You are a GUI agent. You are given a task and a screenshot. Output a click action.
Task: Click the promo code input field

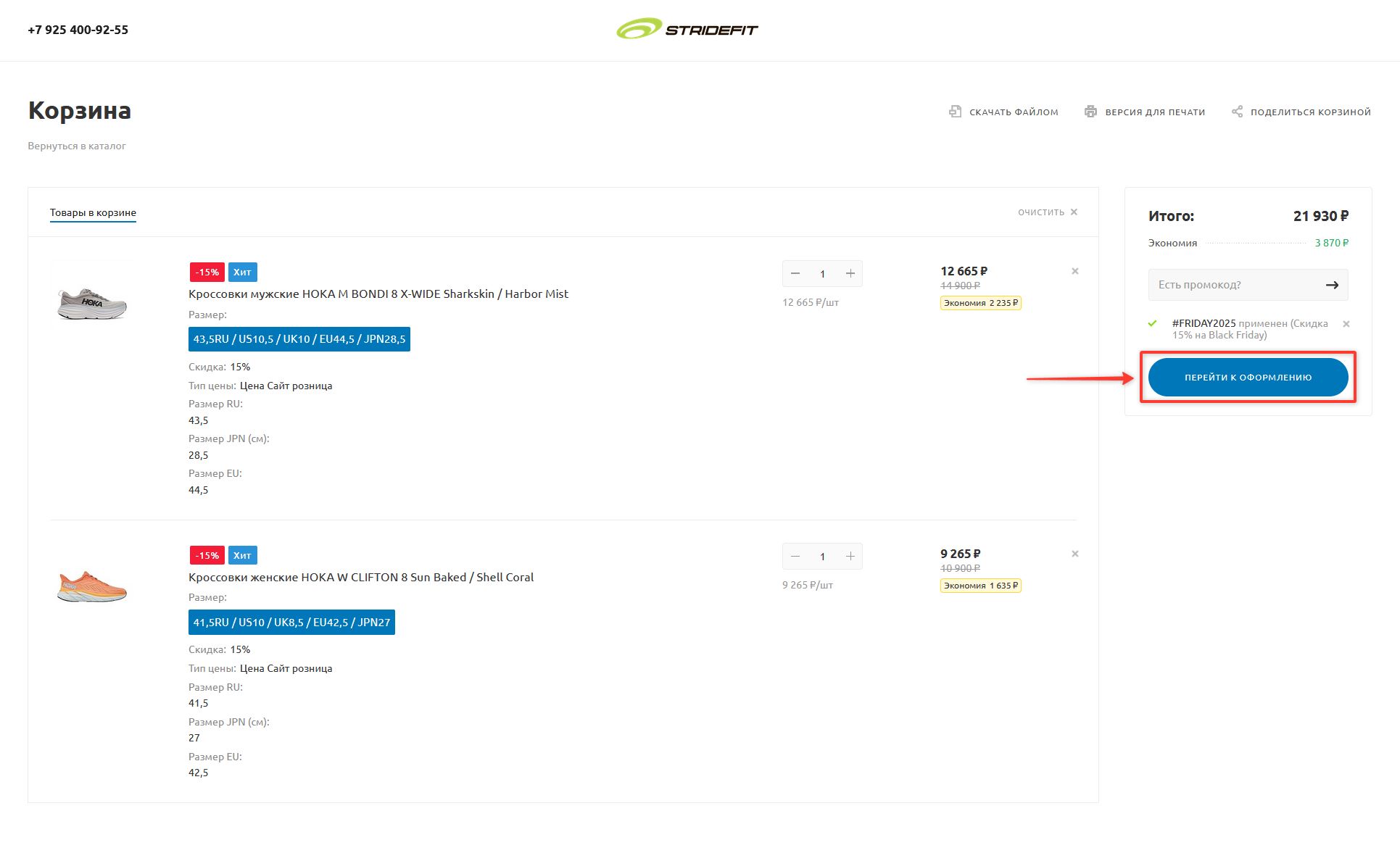point(1234,285)
